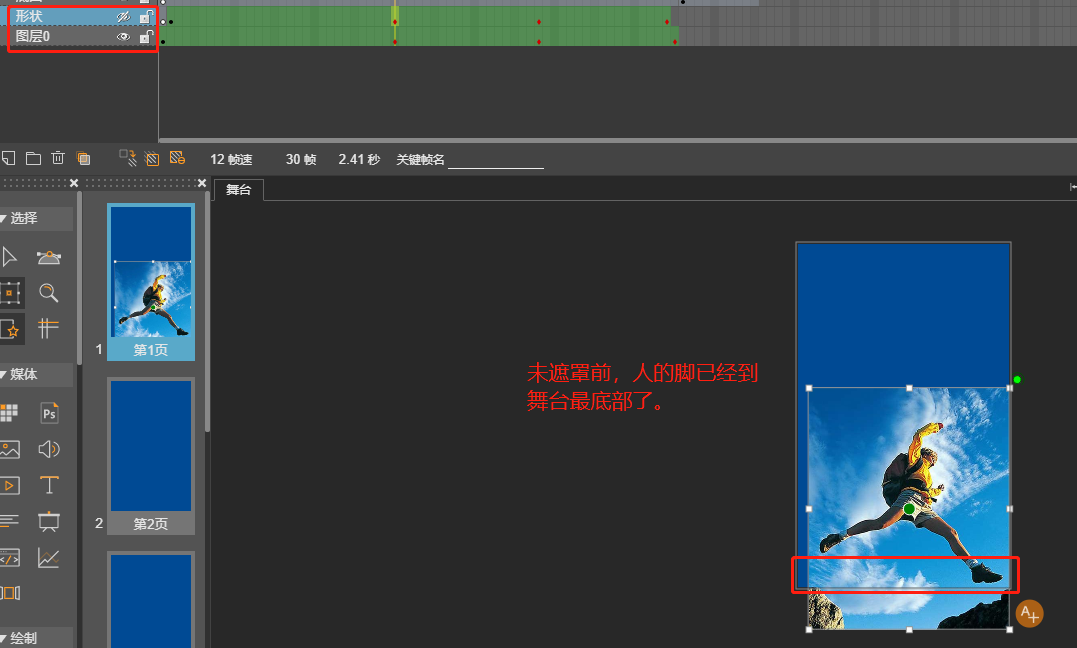Click the presentation board icon
The height and width of the screenshot is (648, 1077).
pyautogui.click(x=49, y=522)
